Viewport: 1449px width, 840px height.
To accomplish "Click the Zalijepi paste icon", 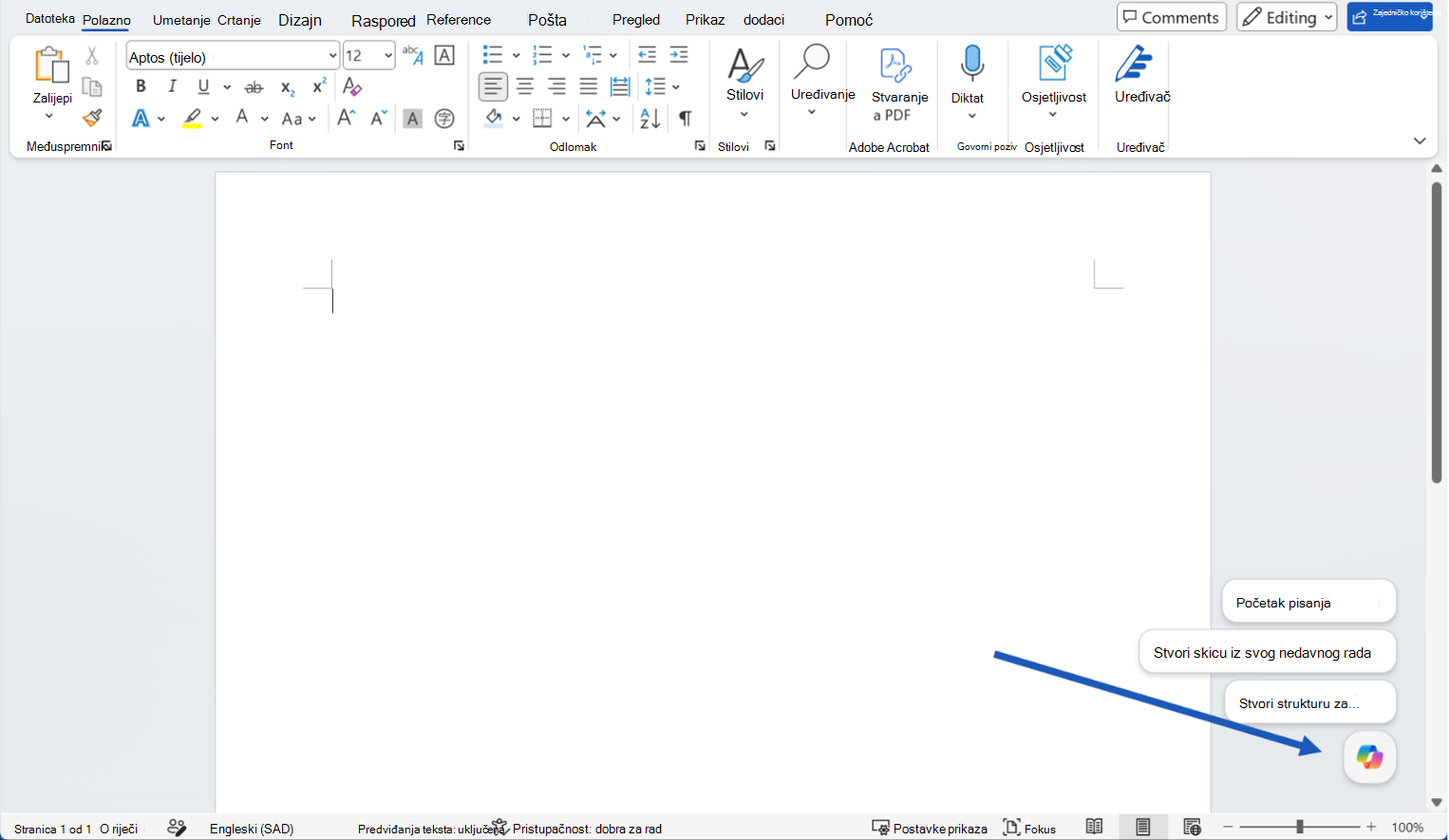I will coord(51,66).
